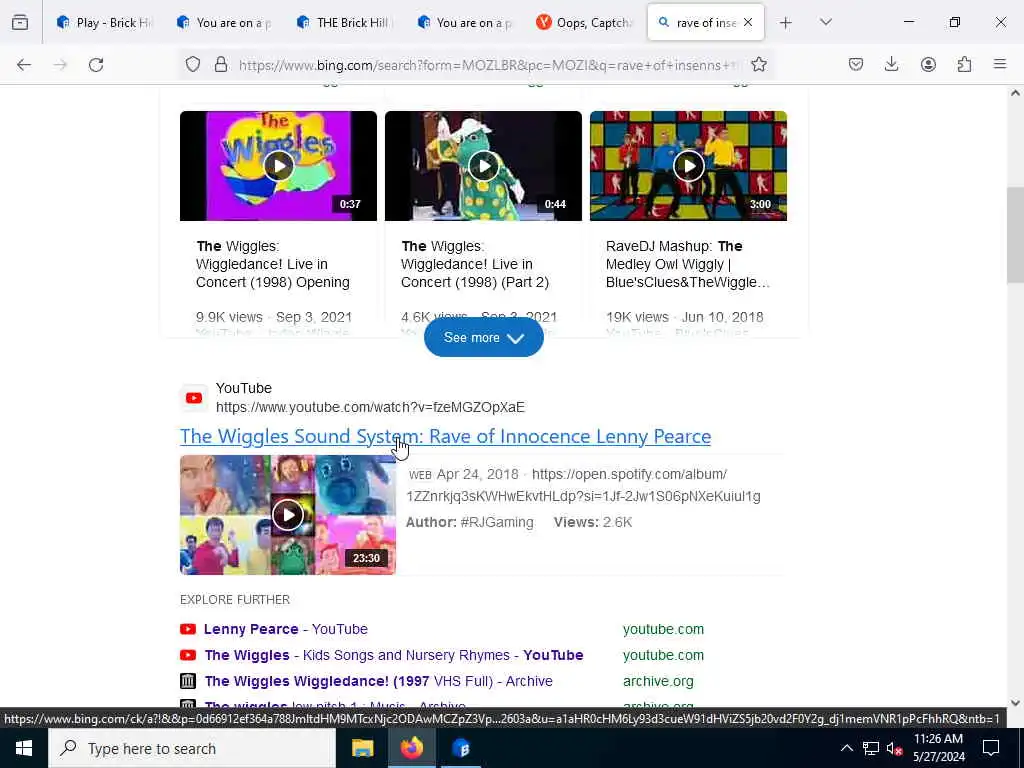Bookmark this page with the star
This screenshot has width=1024, height=768.
coord(759,65)
